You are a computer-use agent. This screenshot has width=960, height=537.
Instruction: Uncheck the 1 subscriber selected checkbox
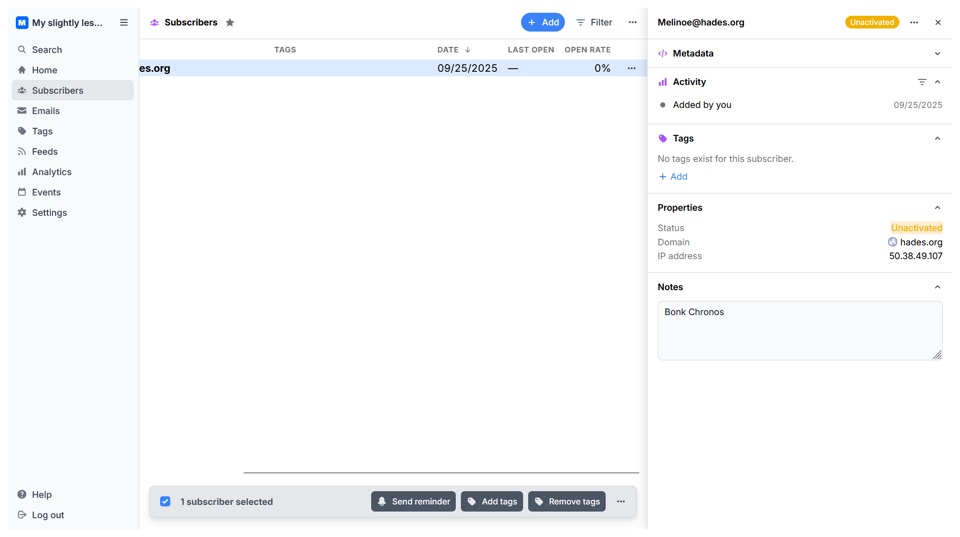[165, 501]
